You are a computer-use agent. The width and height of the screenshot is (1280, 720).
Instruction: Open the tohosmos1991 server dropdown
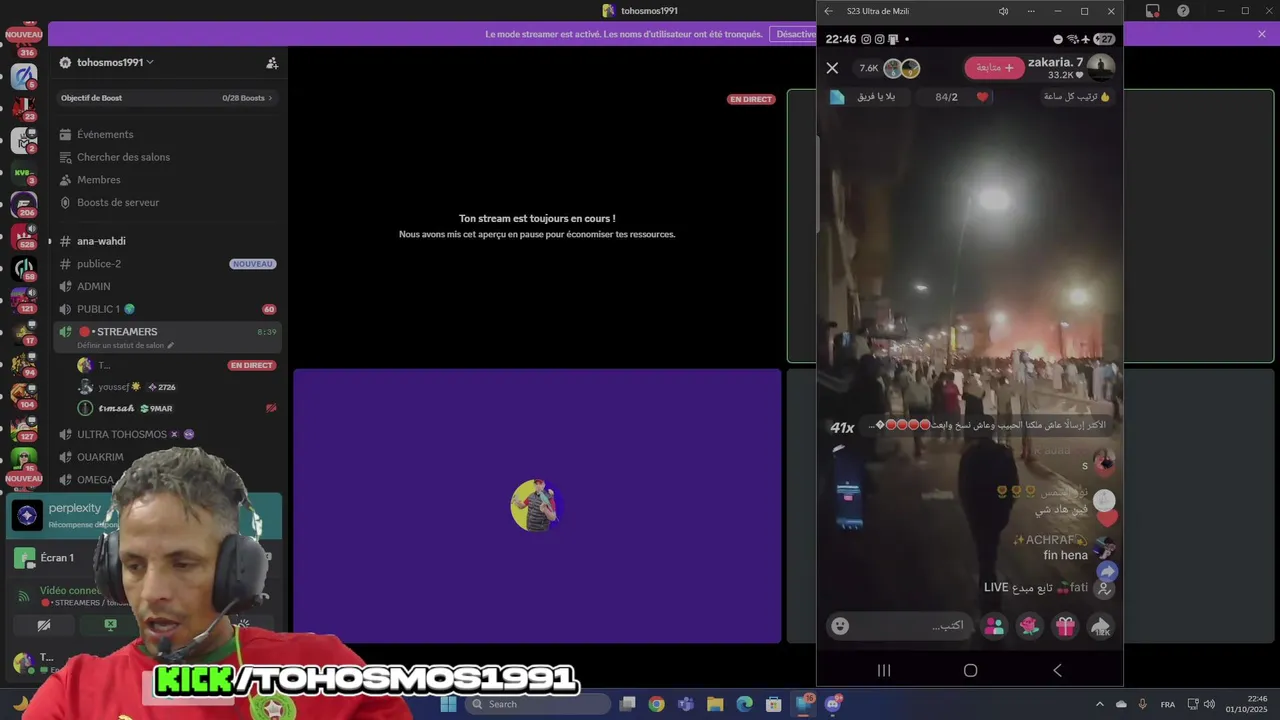pos(115,62)
